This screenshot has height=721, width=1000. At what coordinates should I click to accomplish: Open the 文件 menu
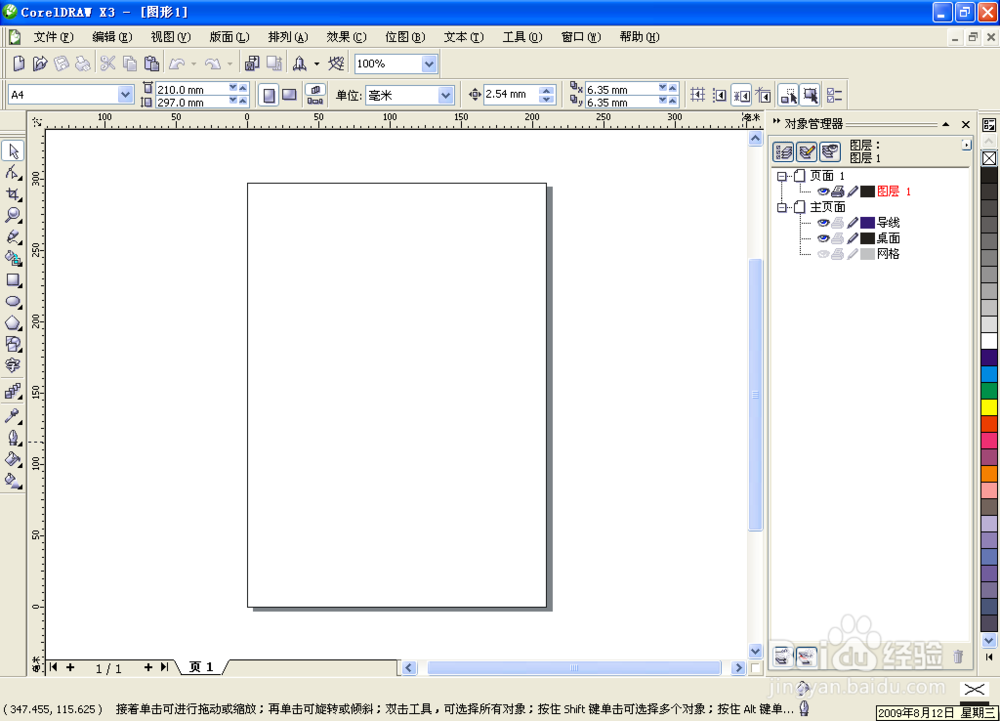point(46,37)
